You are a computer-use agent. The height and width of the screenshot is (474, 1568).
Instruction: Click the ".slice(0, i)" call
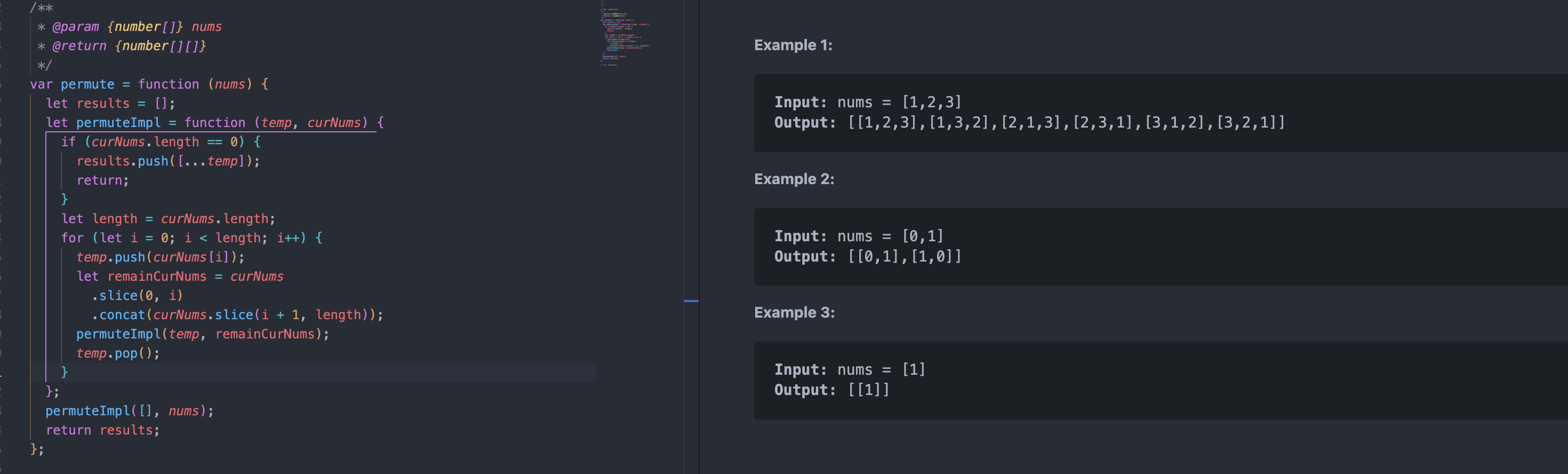tap(138, 296)
